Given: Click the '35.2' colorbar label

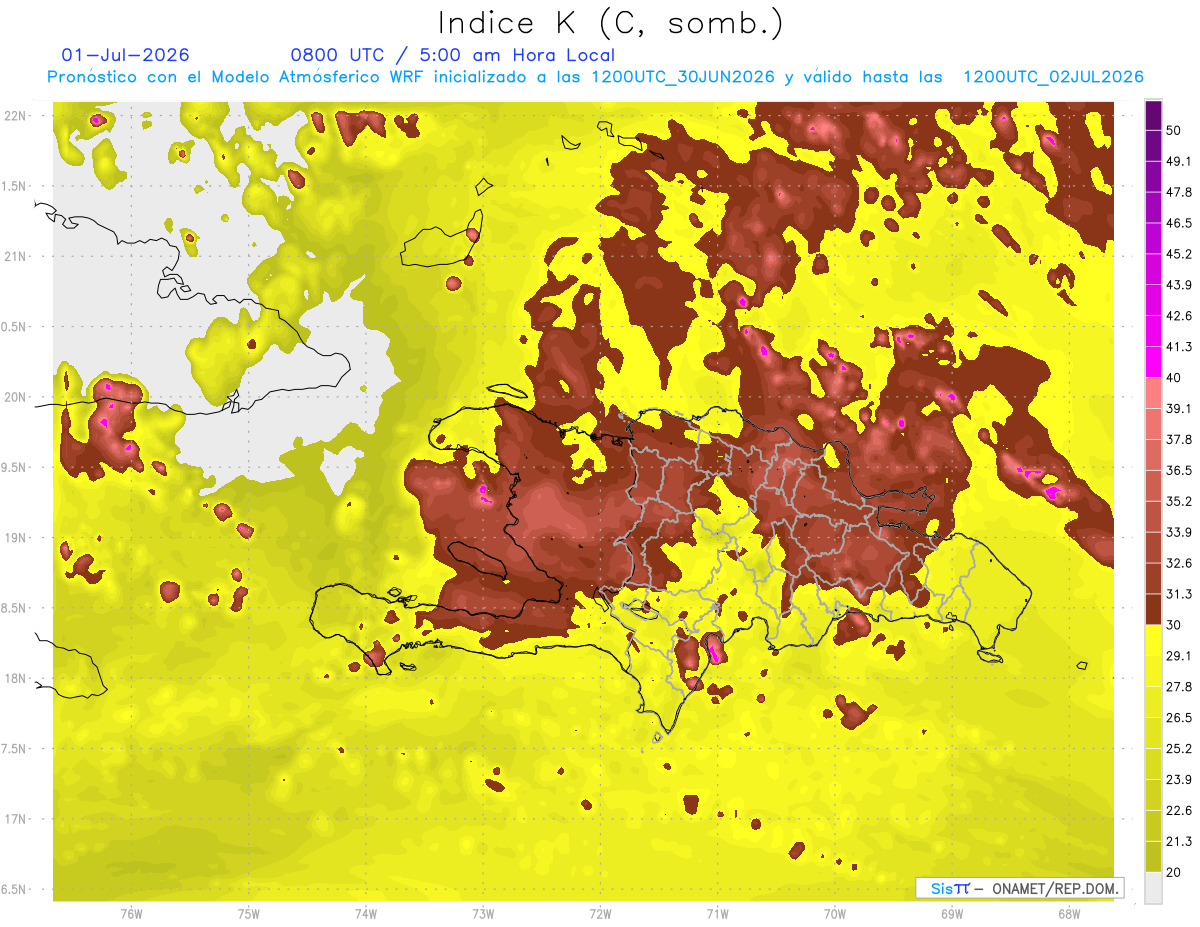Looking at the screenshot, I should (1179, 501).
